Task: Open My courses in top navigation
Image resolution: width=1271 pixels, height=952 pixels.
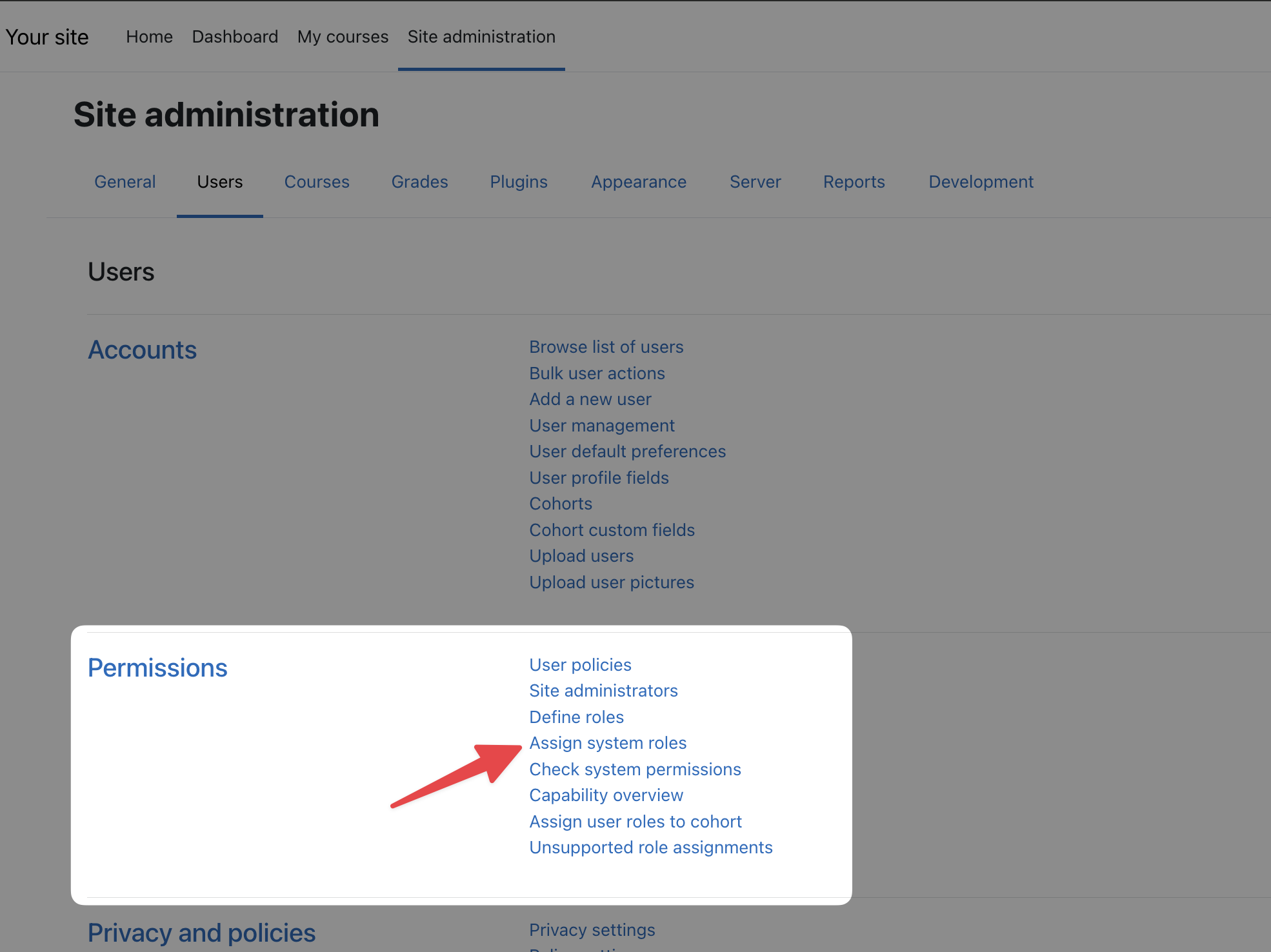Action: click(x=343, y=37)
